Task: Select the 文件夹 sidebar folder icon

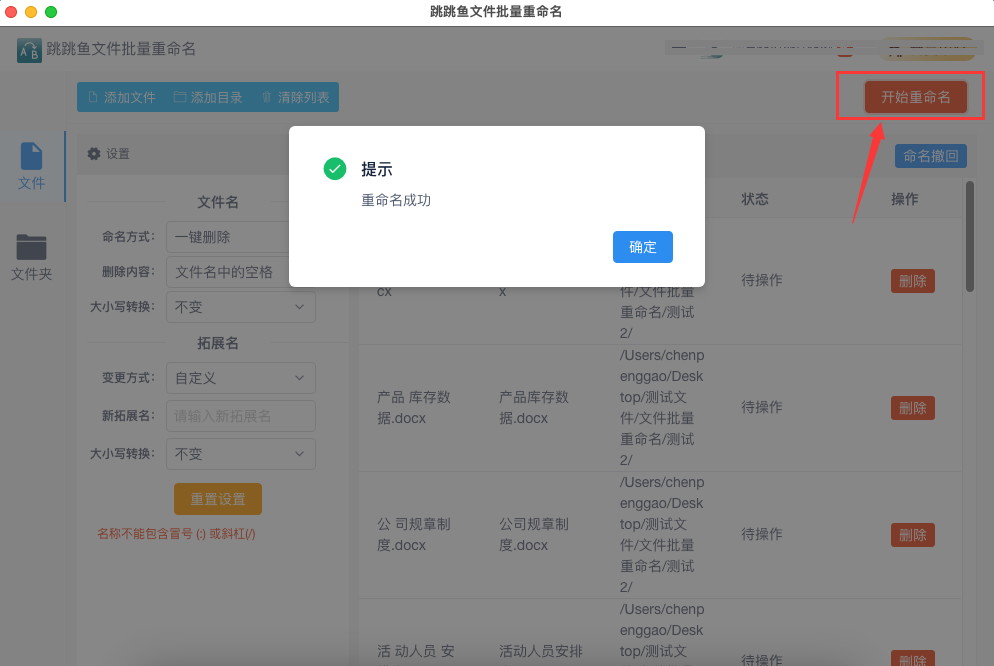Action: point(32,245)
